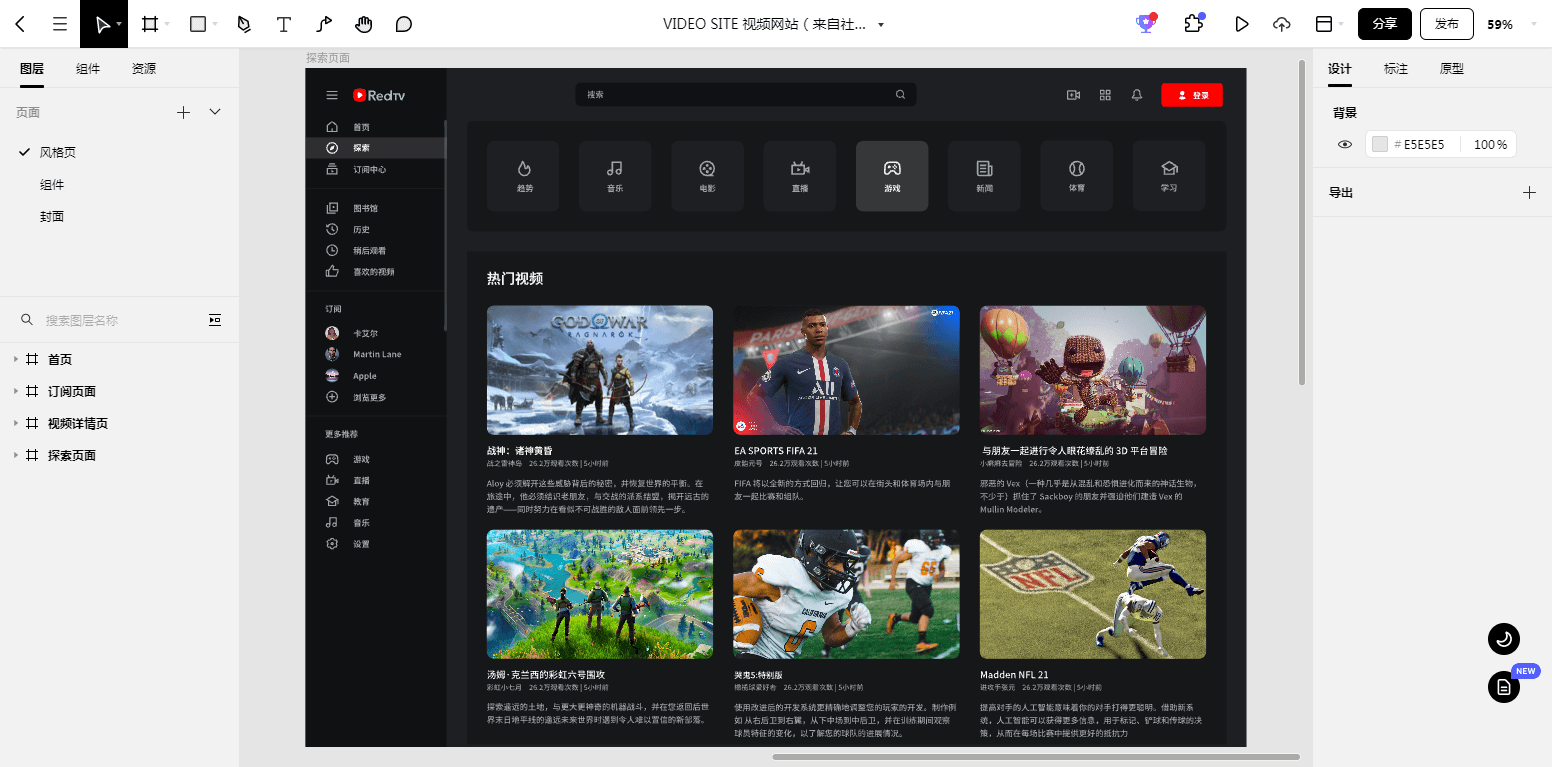1552x767 pixels.
Task: Expand the 首页 layer
Action: click(15, 359)
